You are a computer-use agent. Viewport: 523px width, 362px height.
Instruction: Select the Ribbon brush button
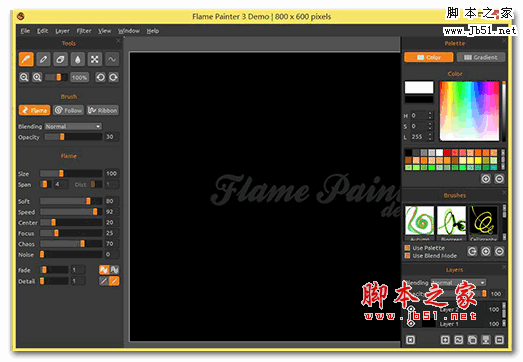coord(102,110)
